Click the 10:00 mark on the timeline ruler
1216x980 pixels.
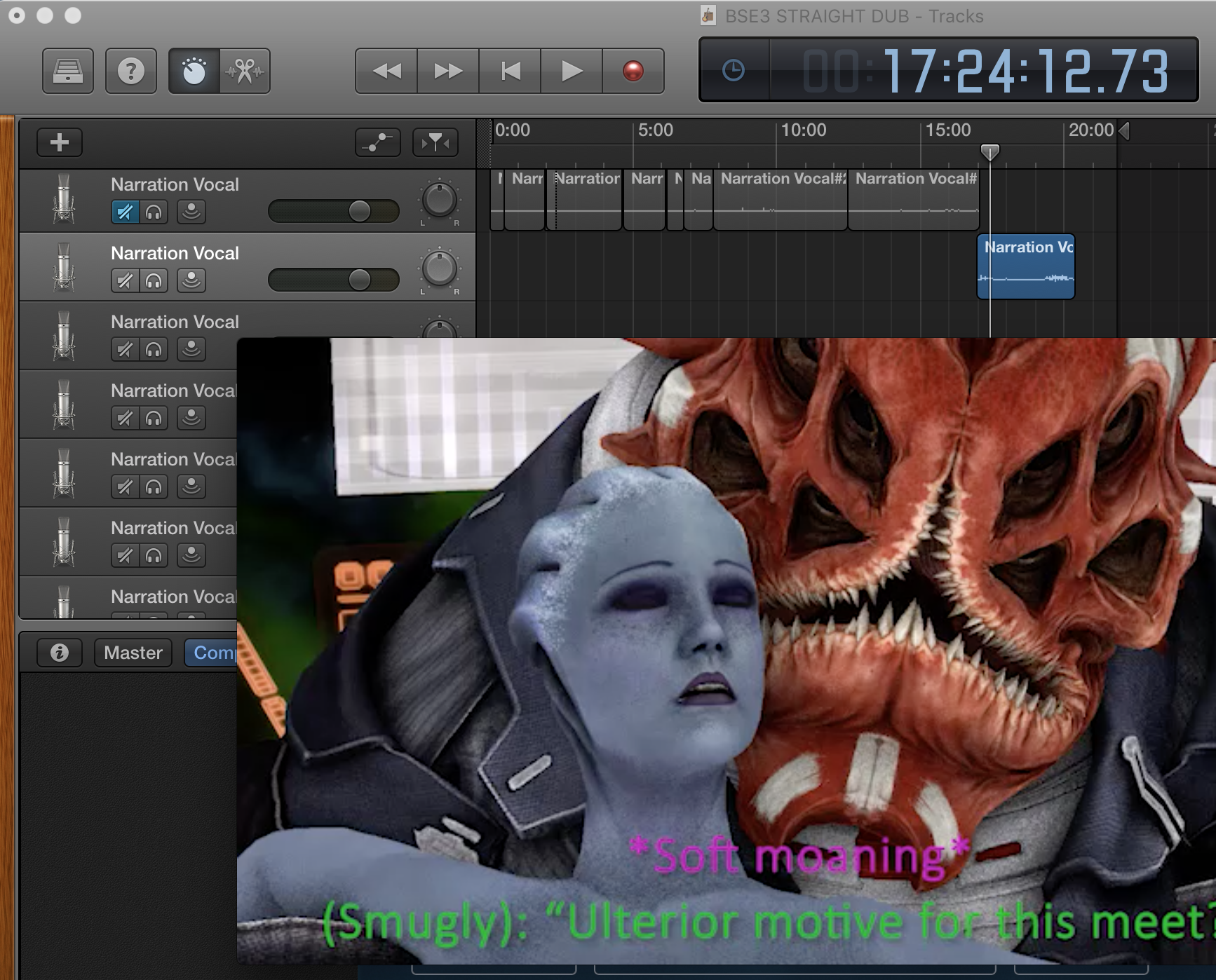tap(804, 130)
